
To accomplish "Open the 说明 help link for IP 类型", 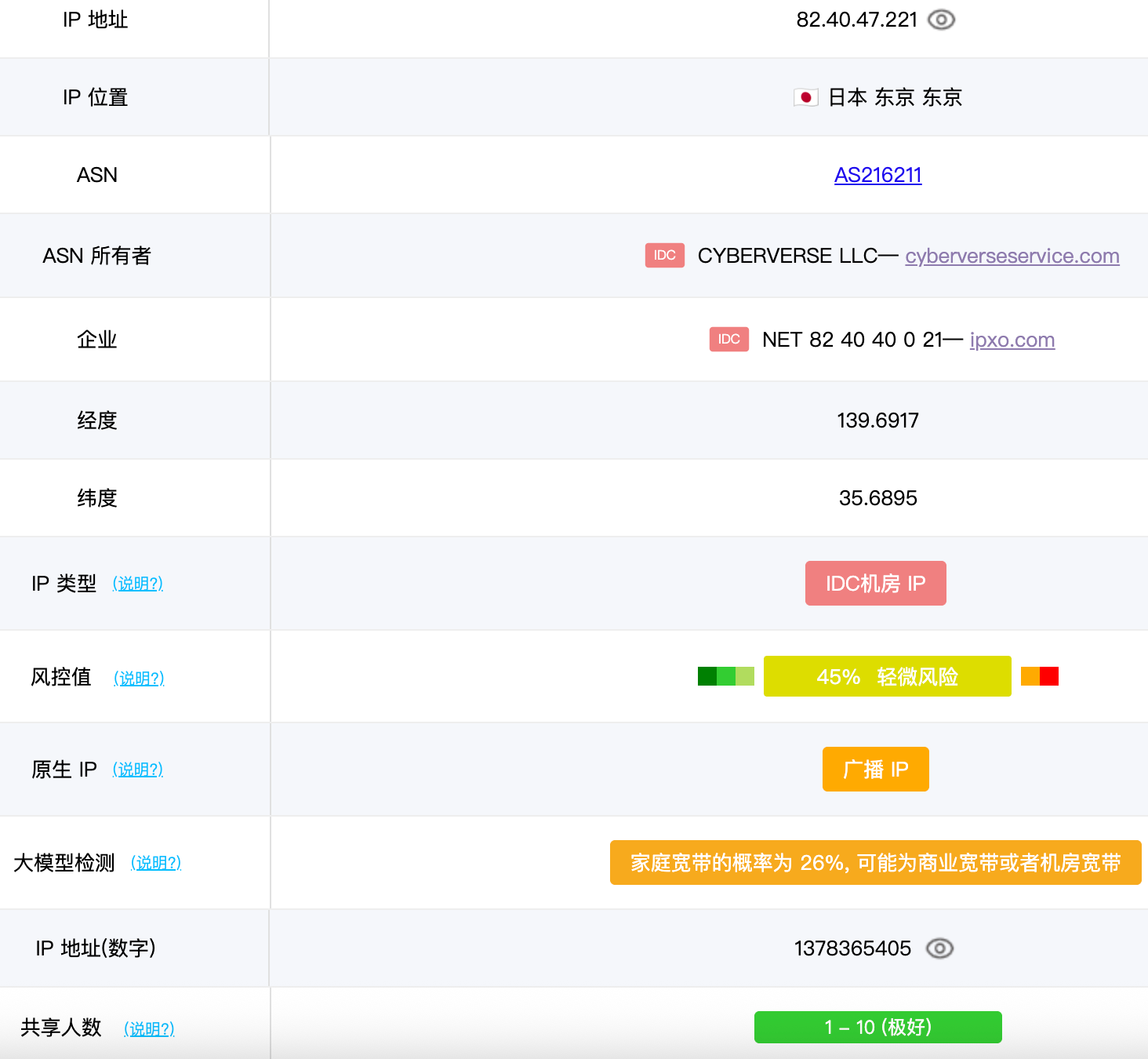I will point(138,584).
